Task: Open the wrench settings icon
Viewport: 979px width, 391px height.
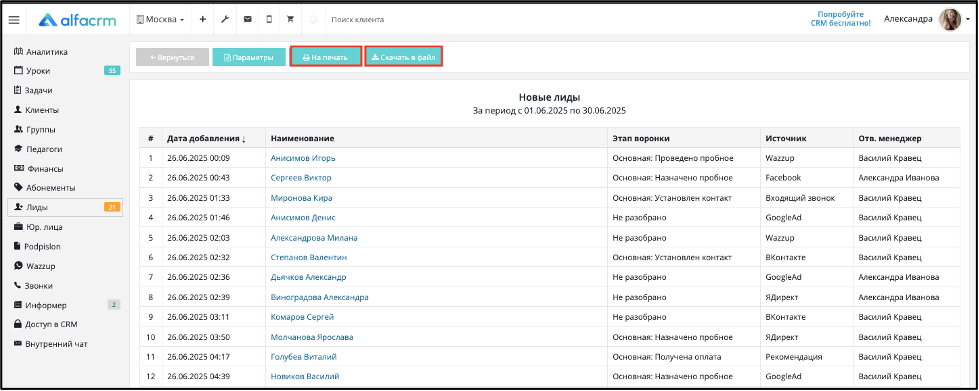Action: pos(225,19)
